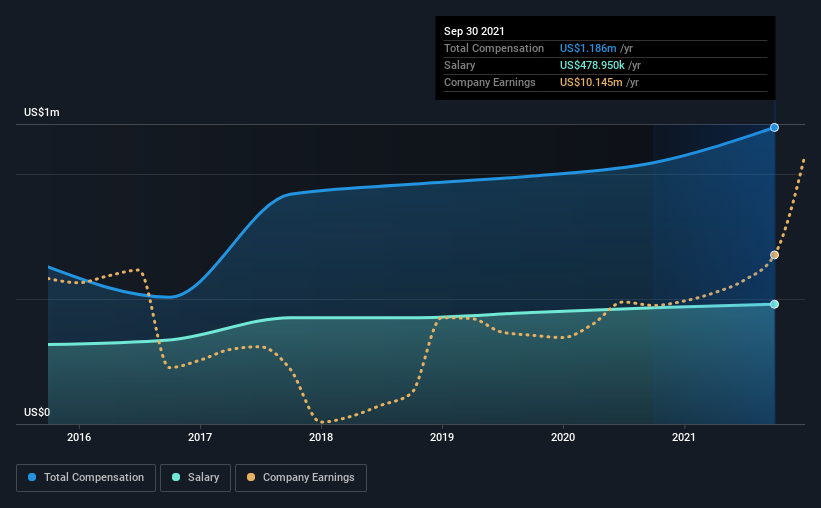Image resolution: width=821 pixels, height=508 pixels.
Task: Click the Salary data point marker
Action: (774, 304)
